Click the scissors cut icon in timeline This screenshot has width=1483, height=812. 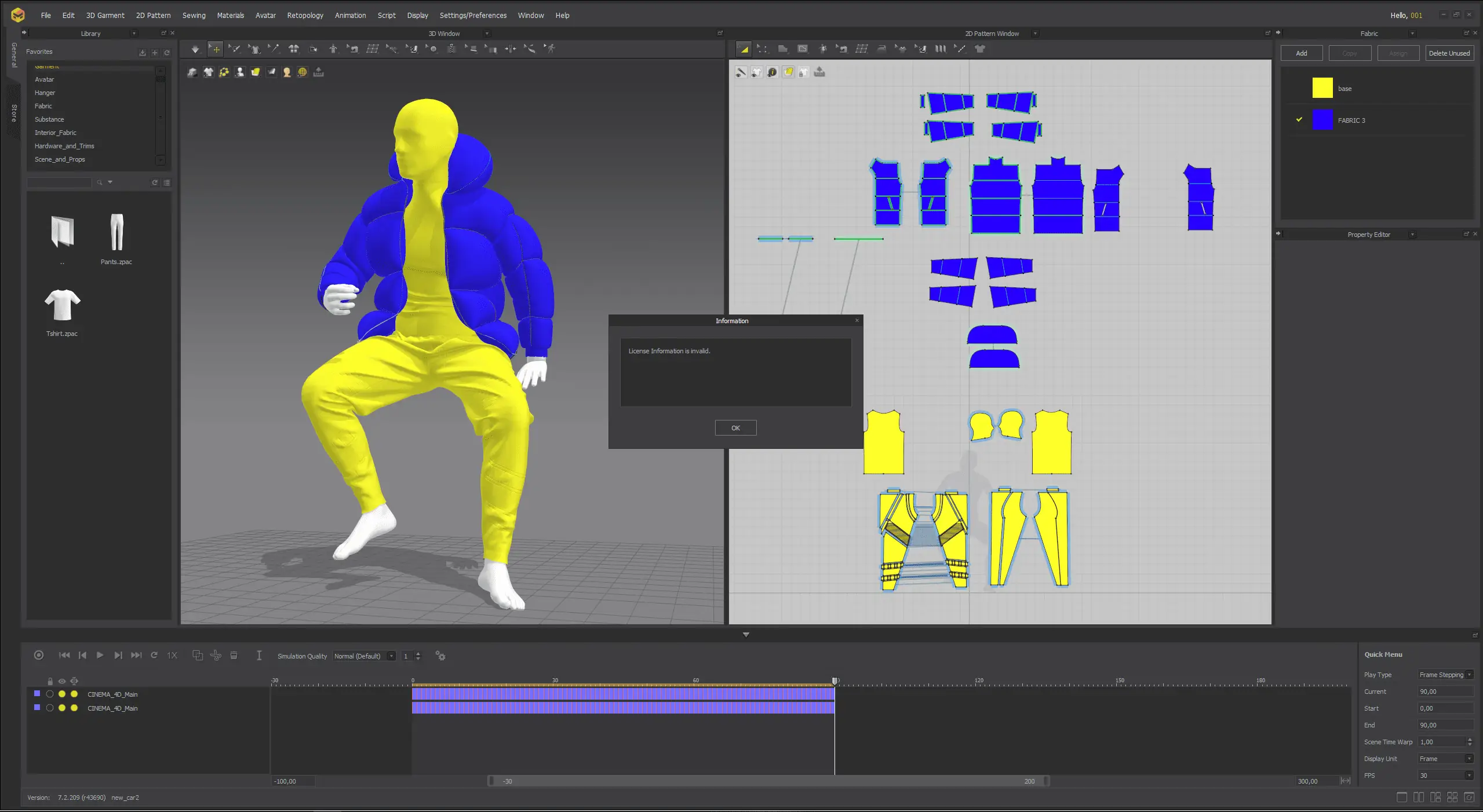tap(216, 656)
